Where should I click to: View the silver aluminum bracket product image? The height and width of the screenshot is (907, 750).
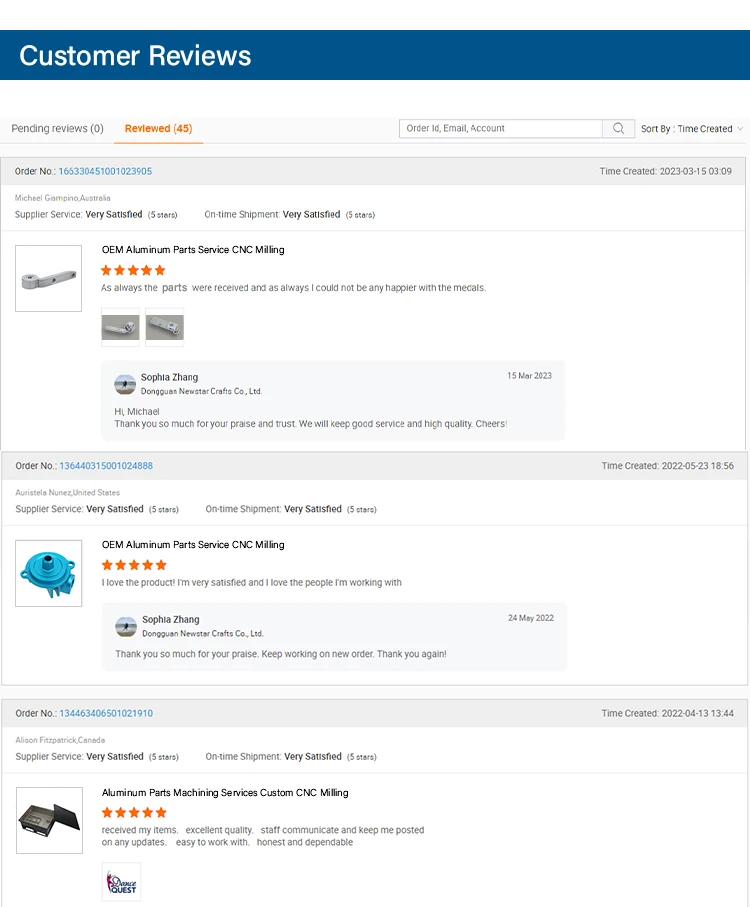(49, 278)
